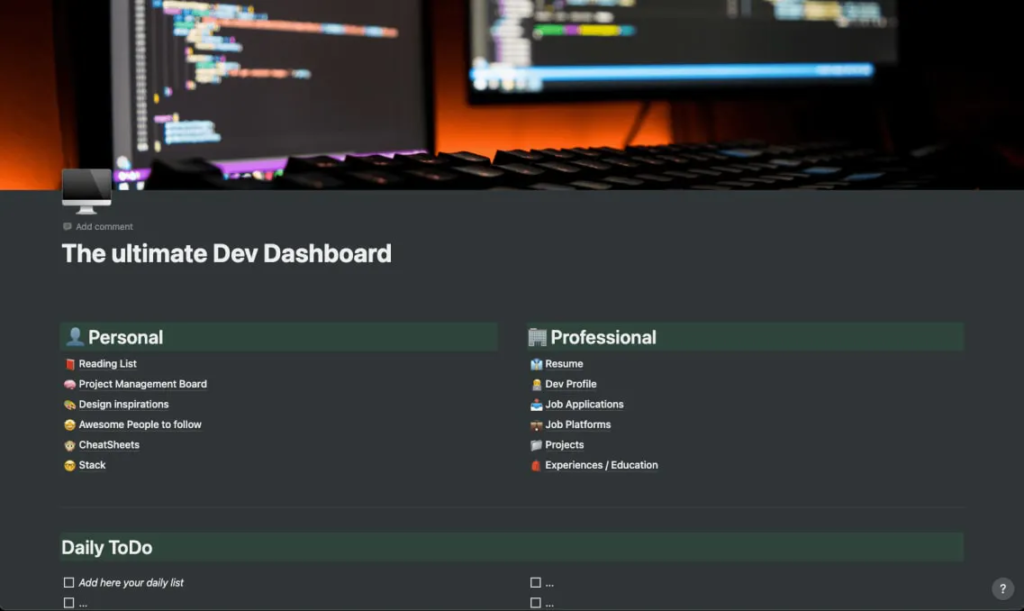The width and height of the screenshot is (1024, 611).
Task: Click the handshake icon next to Job Platforms
Action: click(x=536, y=424)
